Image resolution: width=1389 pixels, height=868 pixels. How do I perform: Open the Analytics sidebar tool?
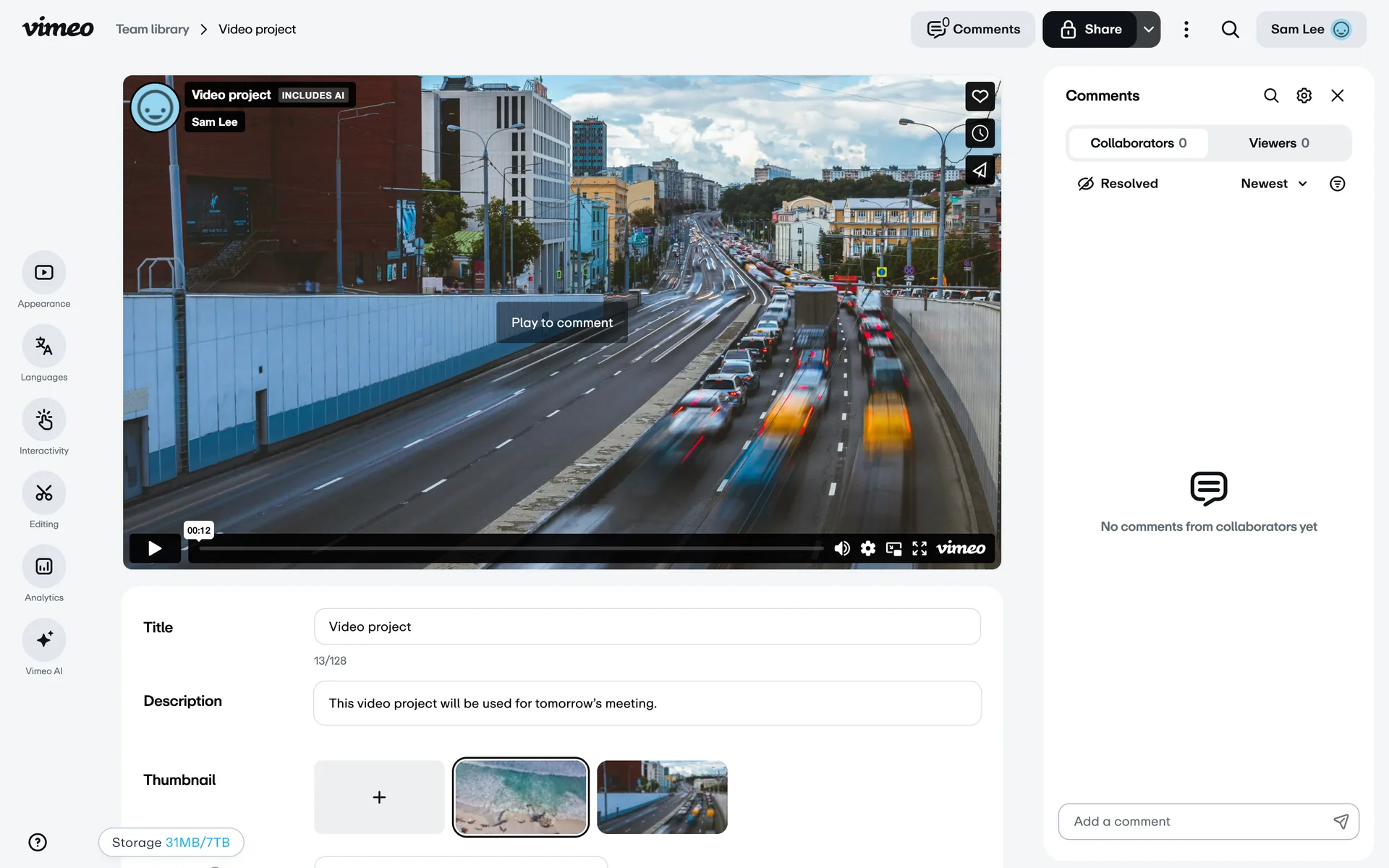44,566
